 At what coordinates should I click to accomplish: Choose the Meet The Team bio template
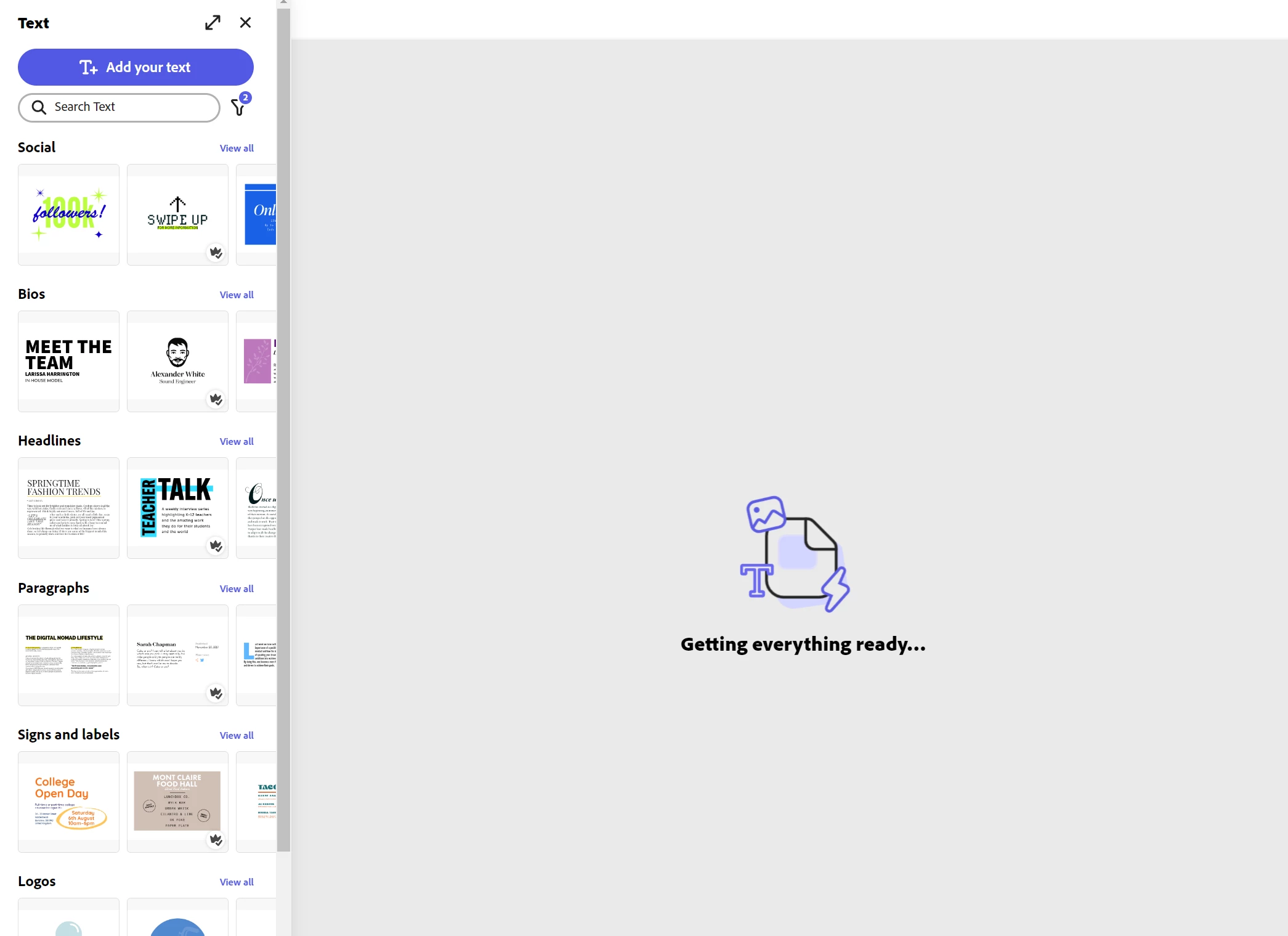click(x=68, y=361)
